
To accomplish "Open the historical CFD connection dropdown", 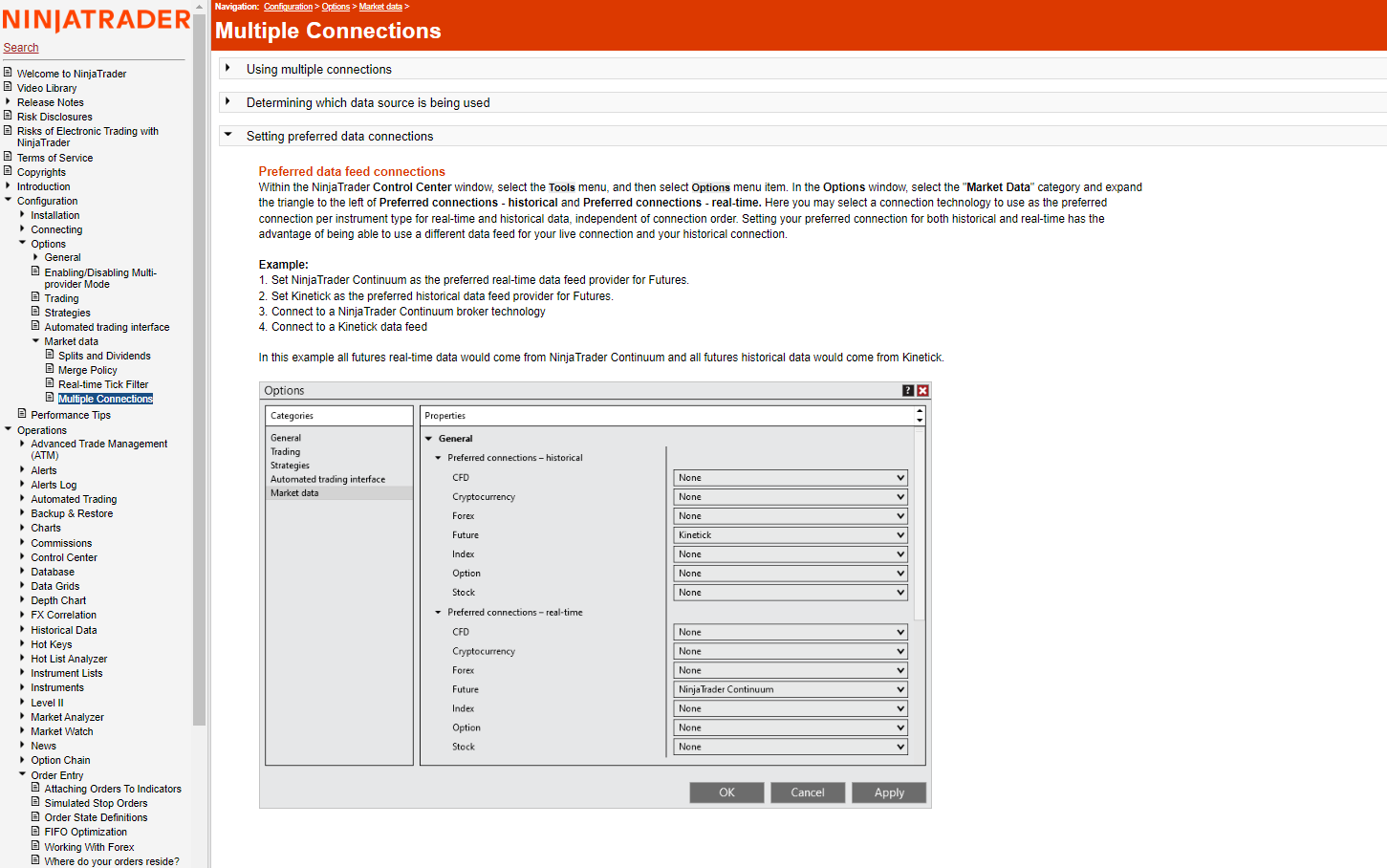I will click(x=791, y=478).
